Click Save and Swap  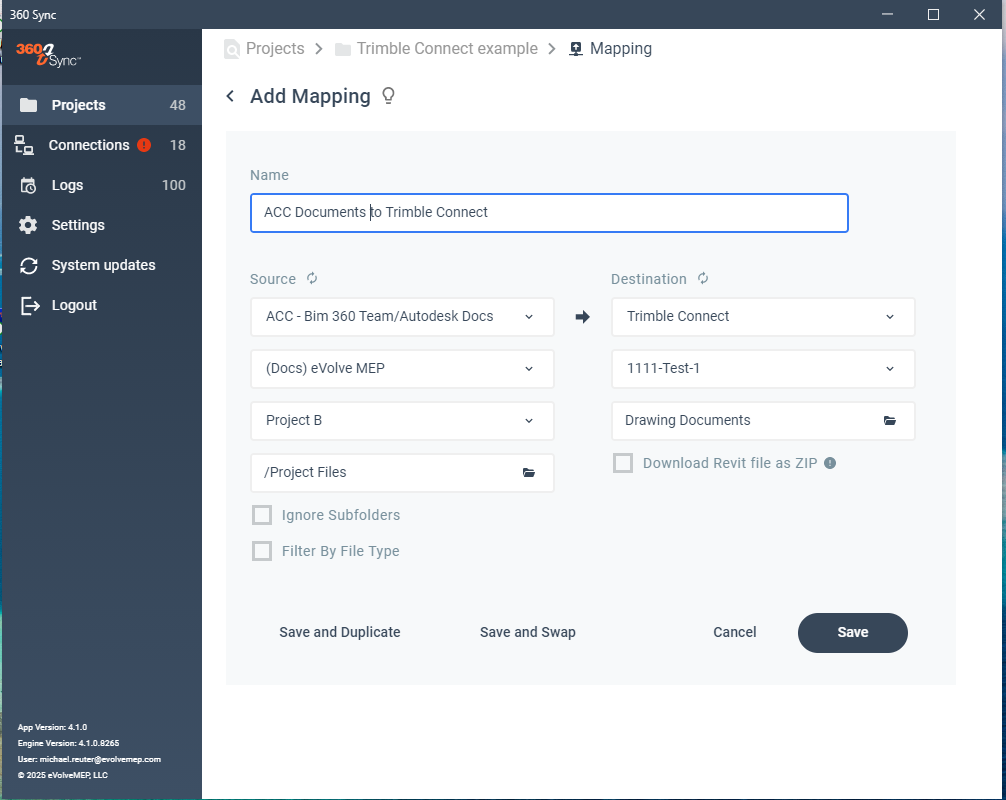pyautogui.click(x=527, y=633)
